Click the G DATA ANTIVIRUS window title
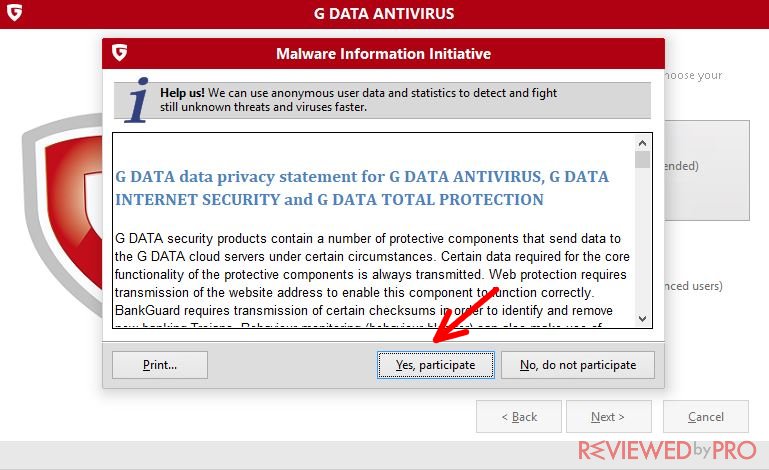 tap(384, 13)
